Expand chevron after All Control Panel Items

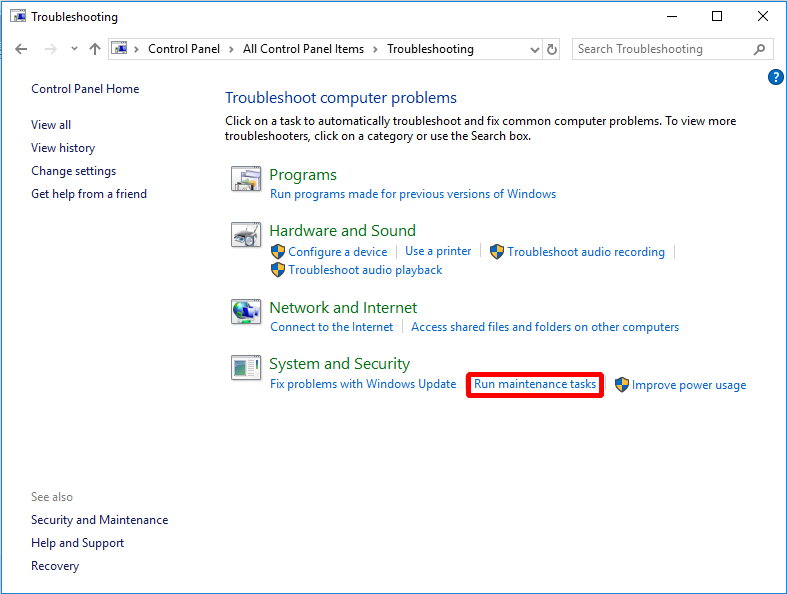(x=375, y=49)
